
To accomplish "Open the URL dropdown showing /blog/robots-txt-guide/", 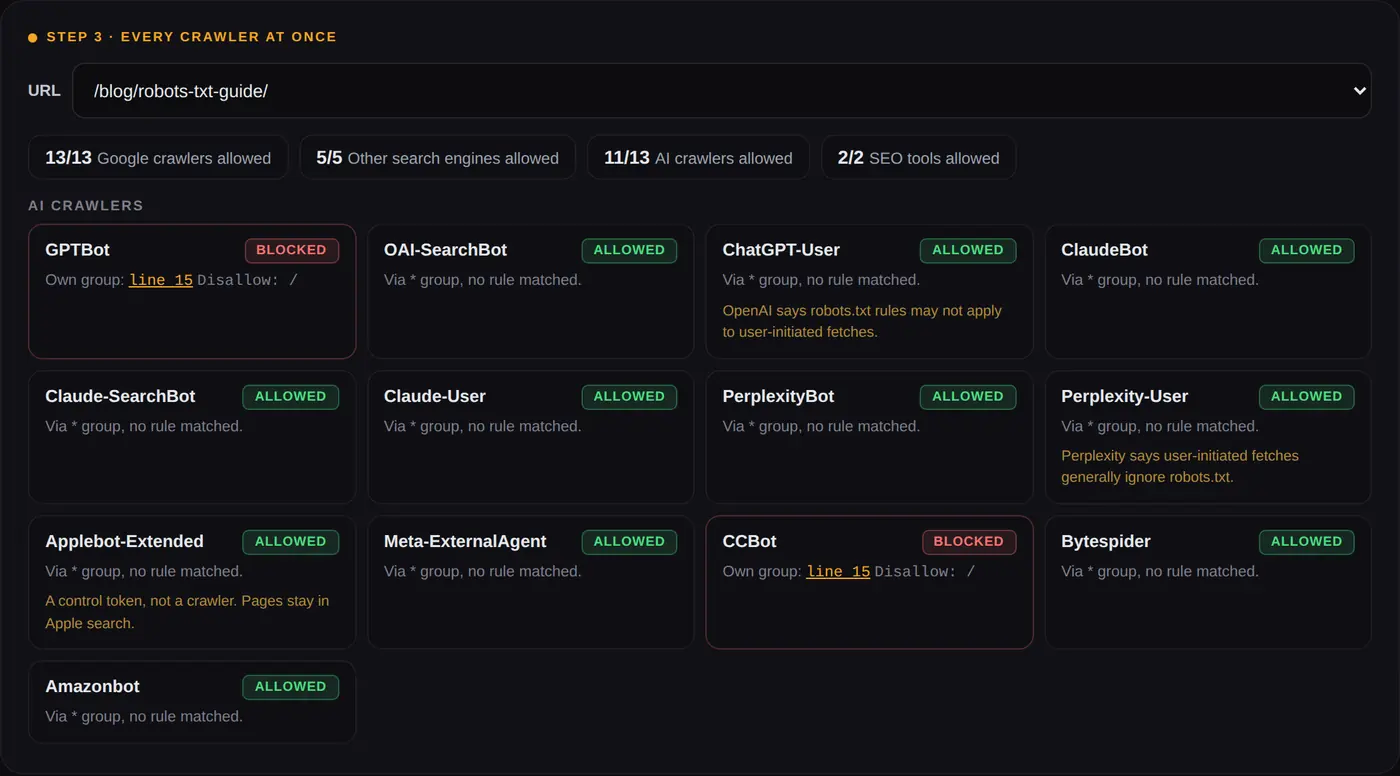I will click(722, 91).
